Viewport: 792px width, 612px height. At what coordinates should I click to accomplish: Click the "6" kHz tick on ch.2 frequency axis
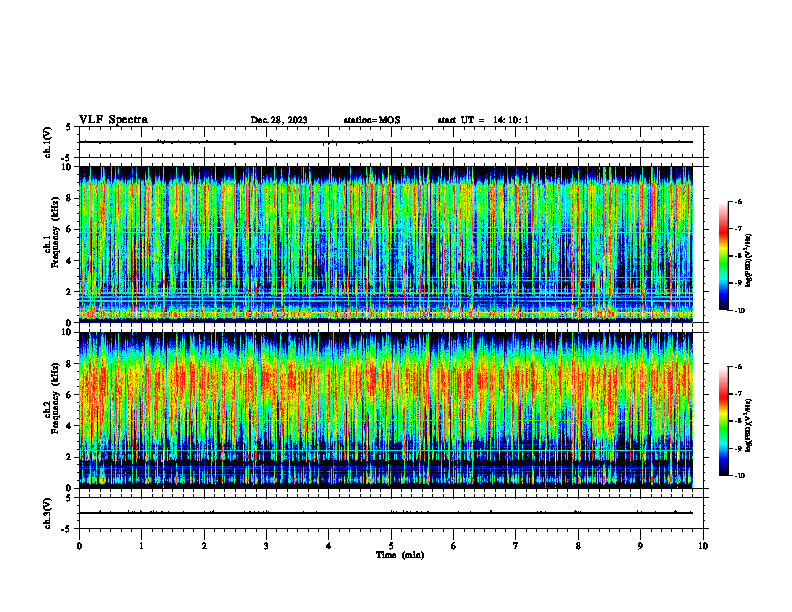coord(70,395)
